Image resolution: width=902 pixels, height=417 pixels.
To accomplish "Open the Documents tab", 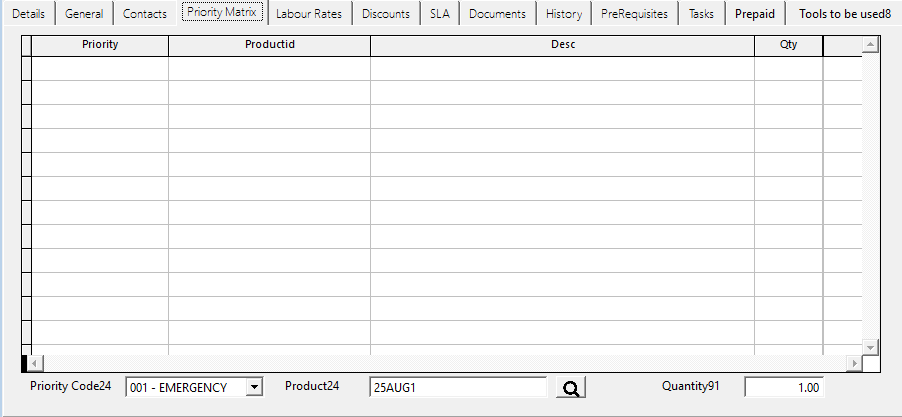I will click(x=497, y=14).
